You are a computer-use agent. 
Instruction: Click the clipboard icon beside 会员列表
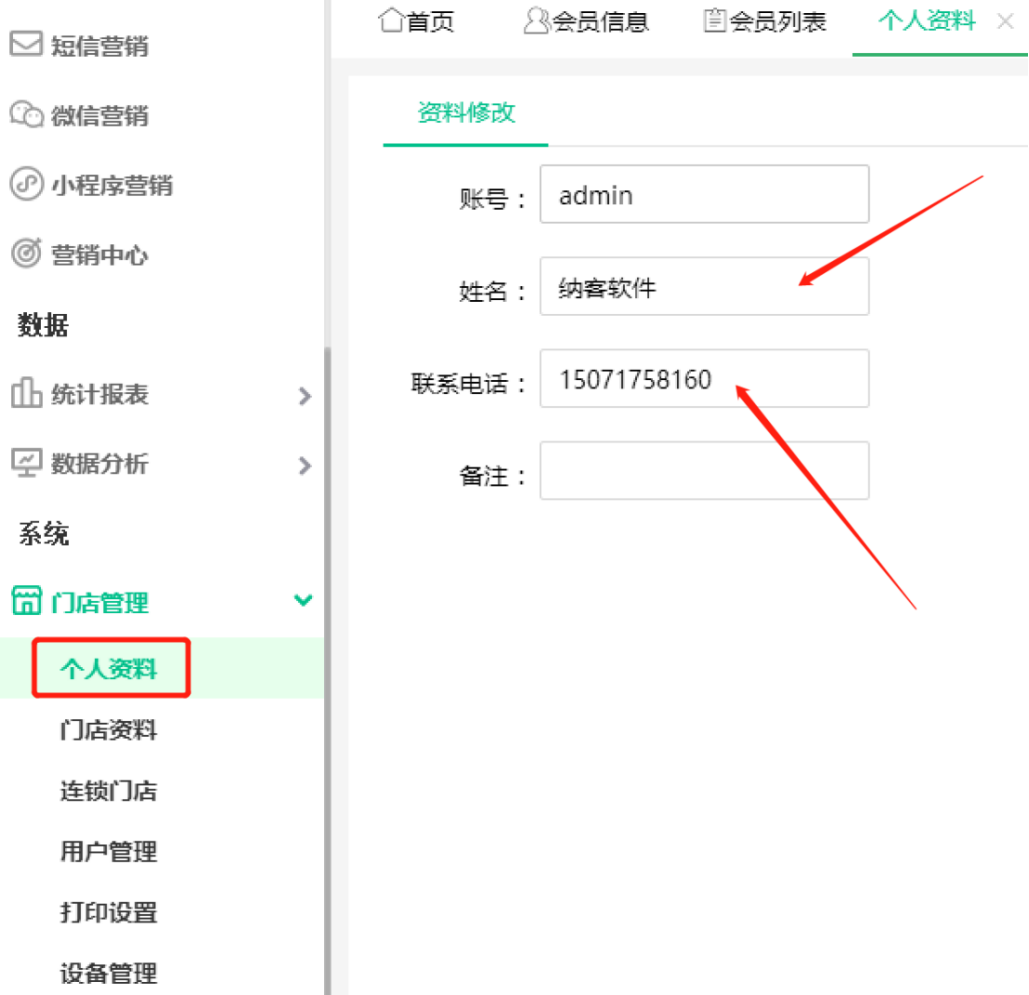tap(713, 20)
